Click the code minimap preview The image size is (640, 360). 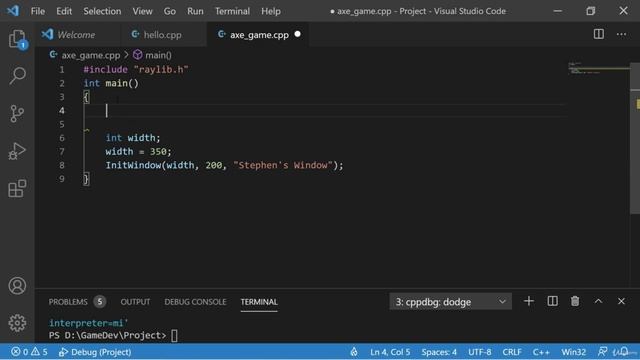click(598, 69)
